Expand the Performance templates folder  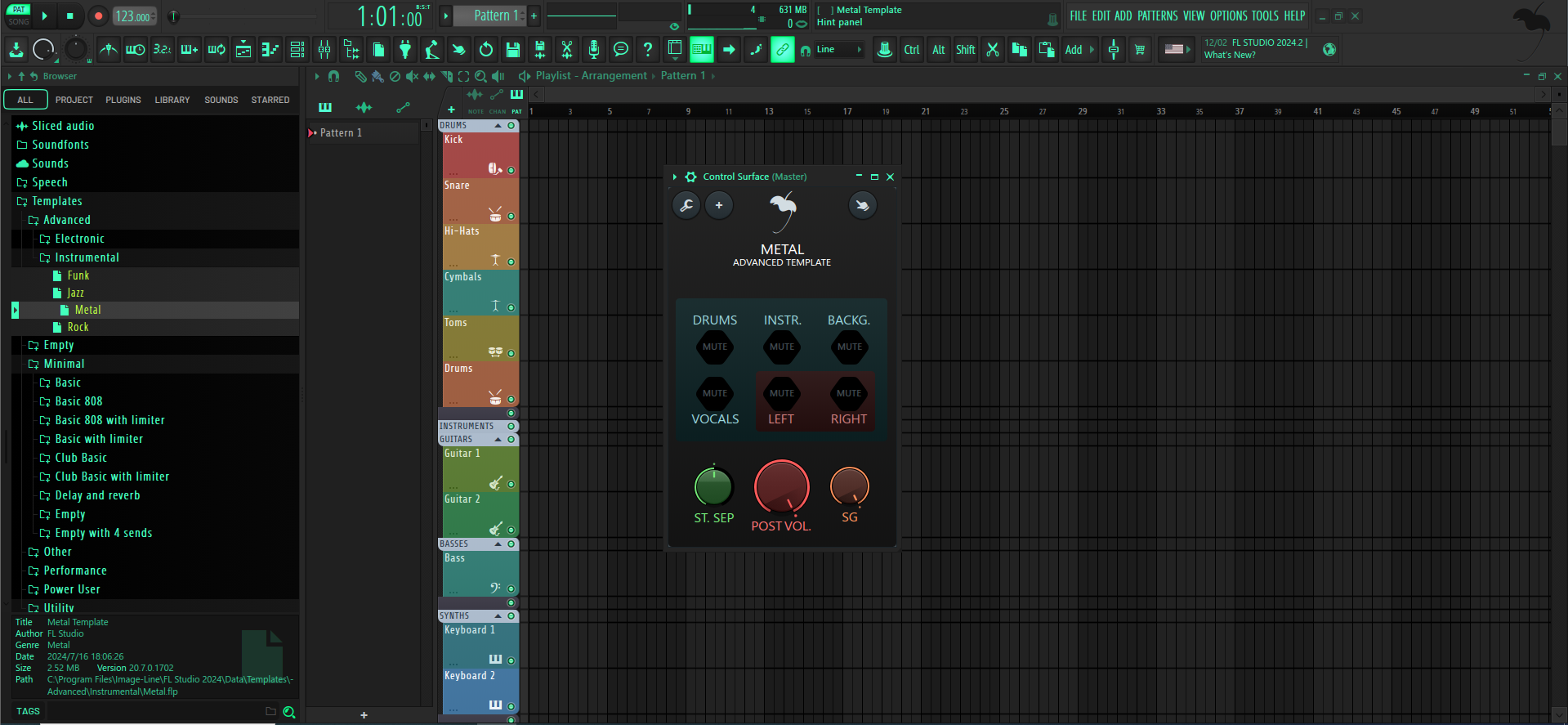click(x=75, y=571)
